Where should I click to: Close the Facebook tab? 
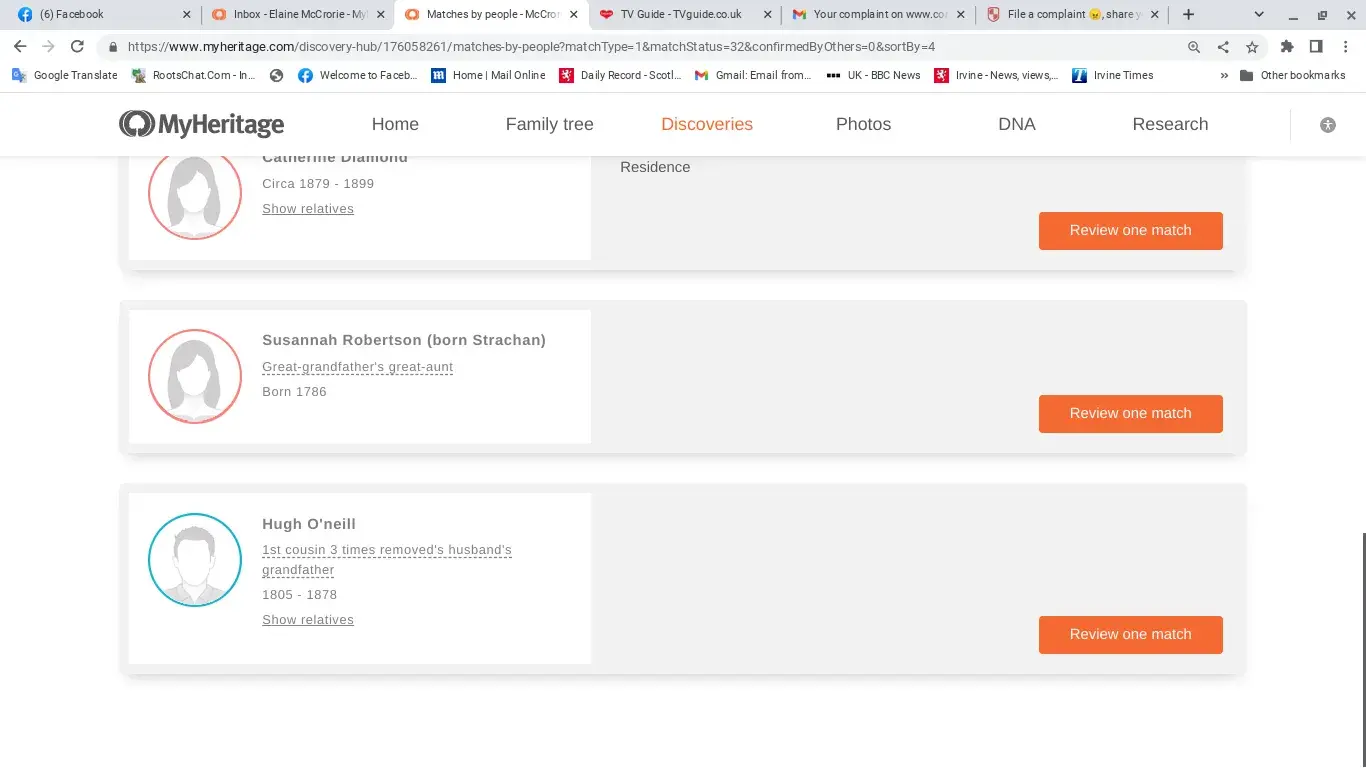[187, 15]
